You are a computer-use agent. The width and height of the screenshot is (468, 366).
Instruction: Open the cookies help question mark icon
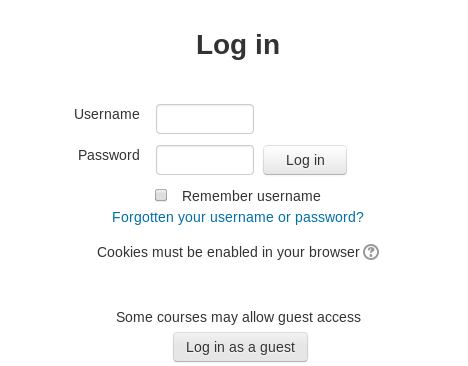371,252
